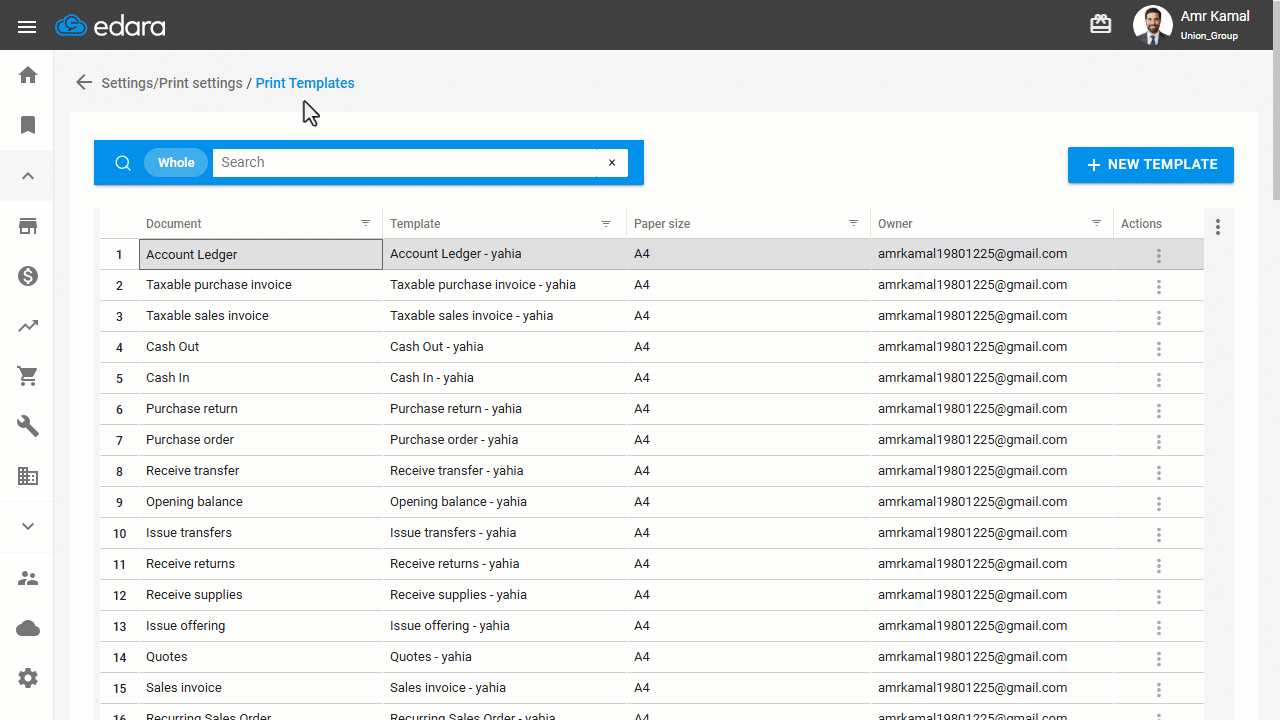
Task: Click owner email in Receive supplies row
Action: [972, 595]
